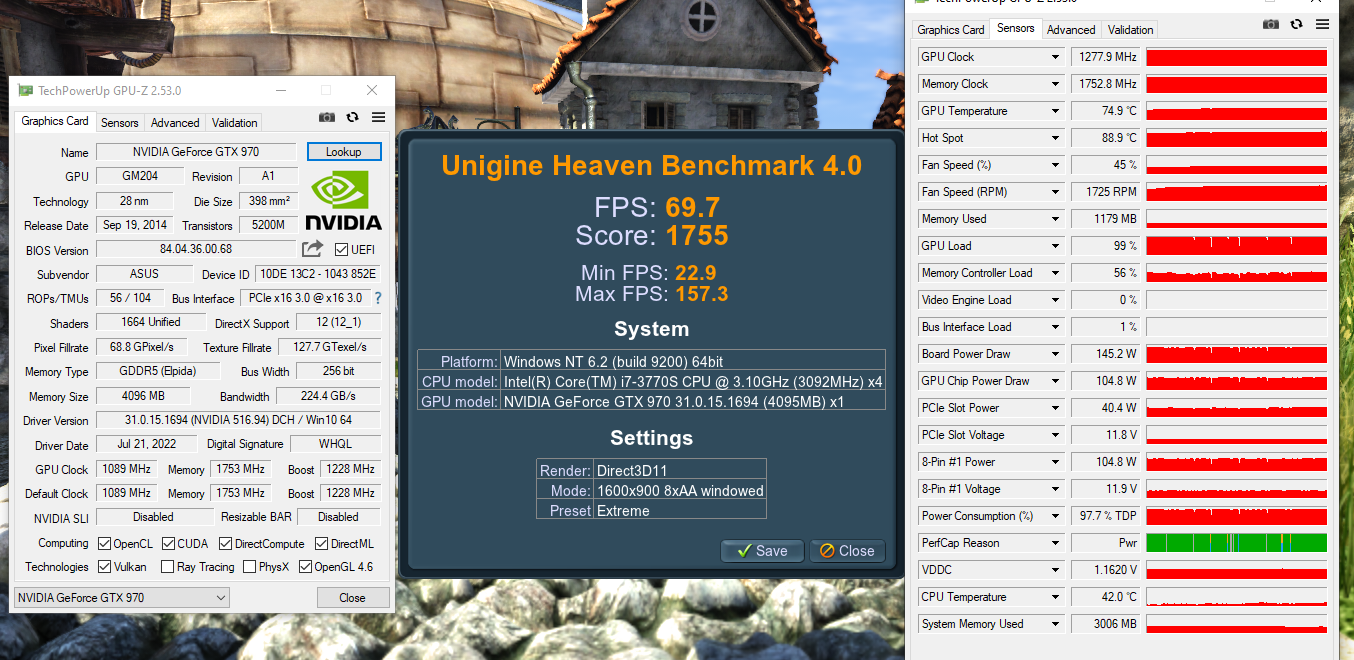The height and width of the screenshot is (660, 1354).
Task: Click the NVIDIA logo image
Action: click(343, 201)
